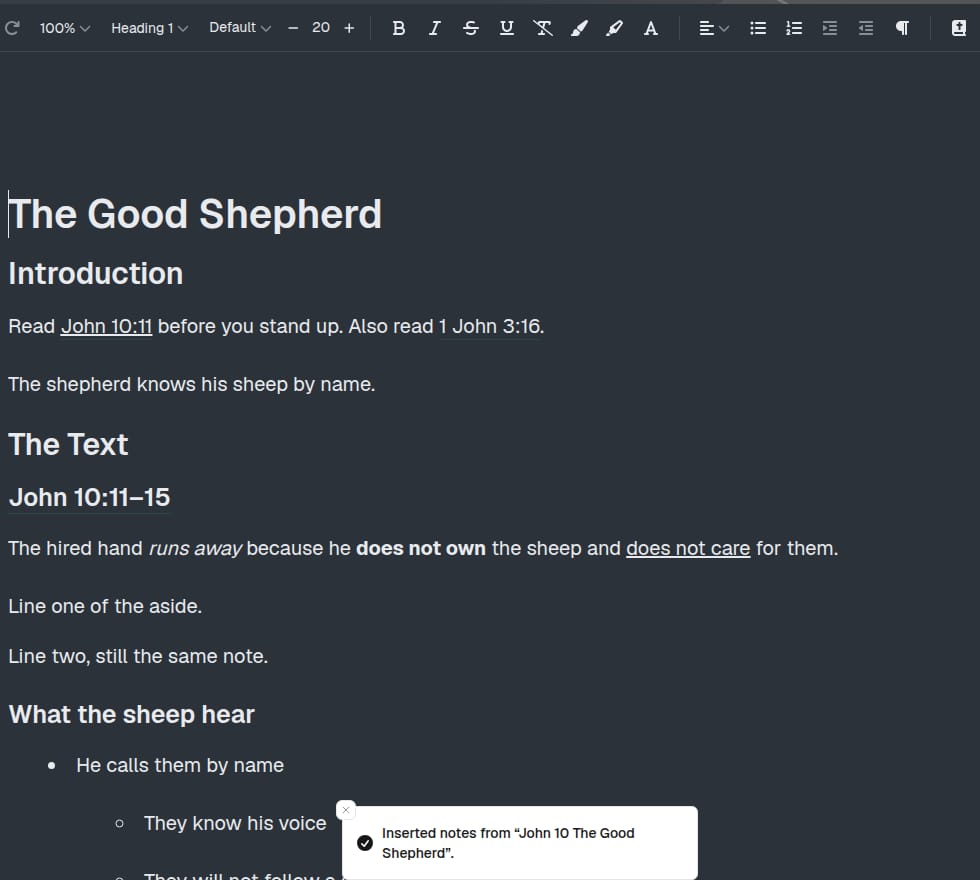Open the Bible book icon in toolbar
The height and width of the screenshot is (880, 980).
point(959,28)
